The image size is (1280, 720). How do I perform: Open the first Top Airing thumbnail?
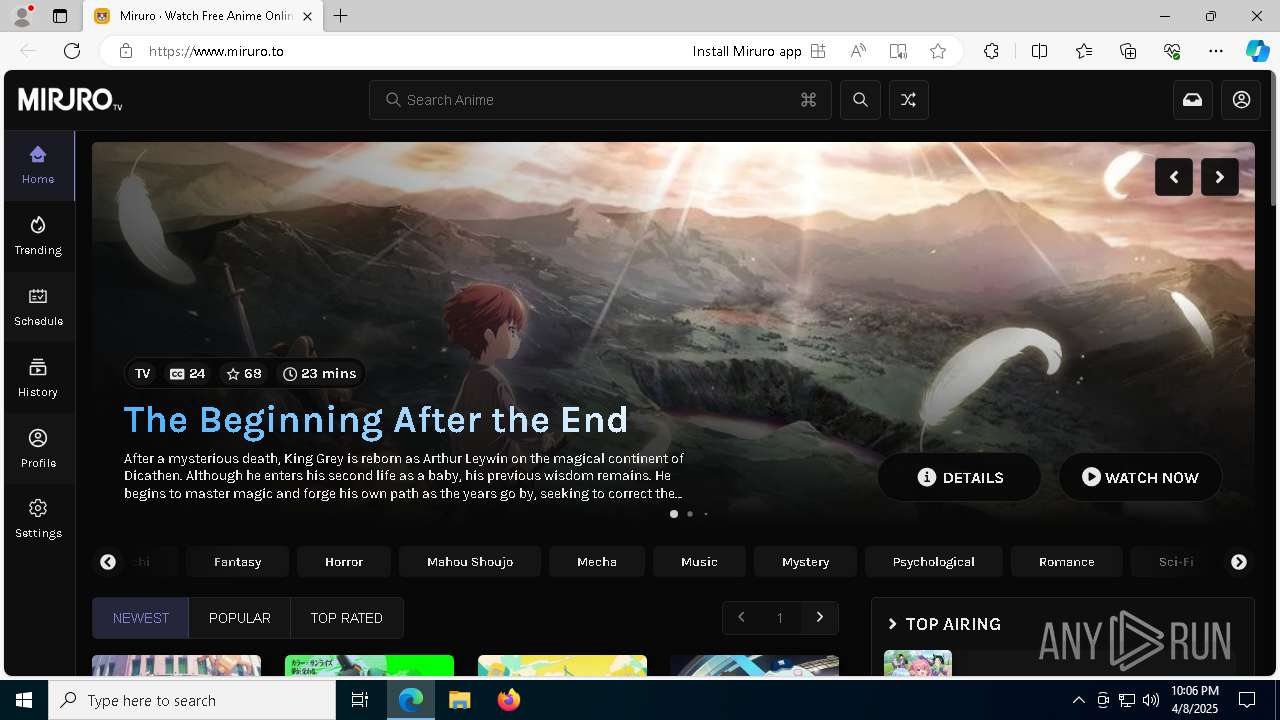(x=918, y=663)
